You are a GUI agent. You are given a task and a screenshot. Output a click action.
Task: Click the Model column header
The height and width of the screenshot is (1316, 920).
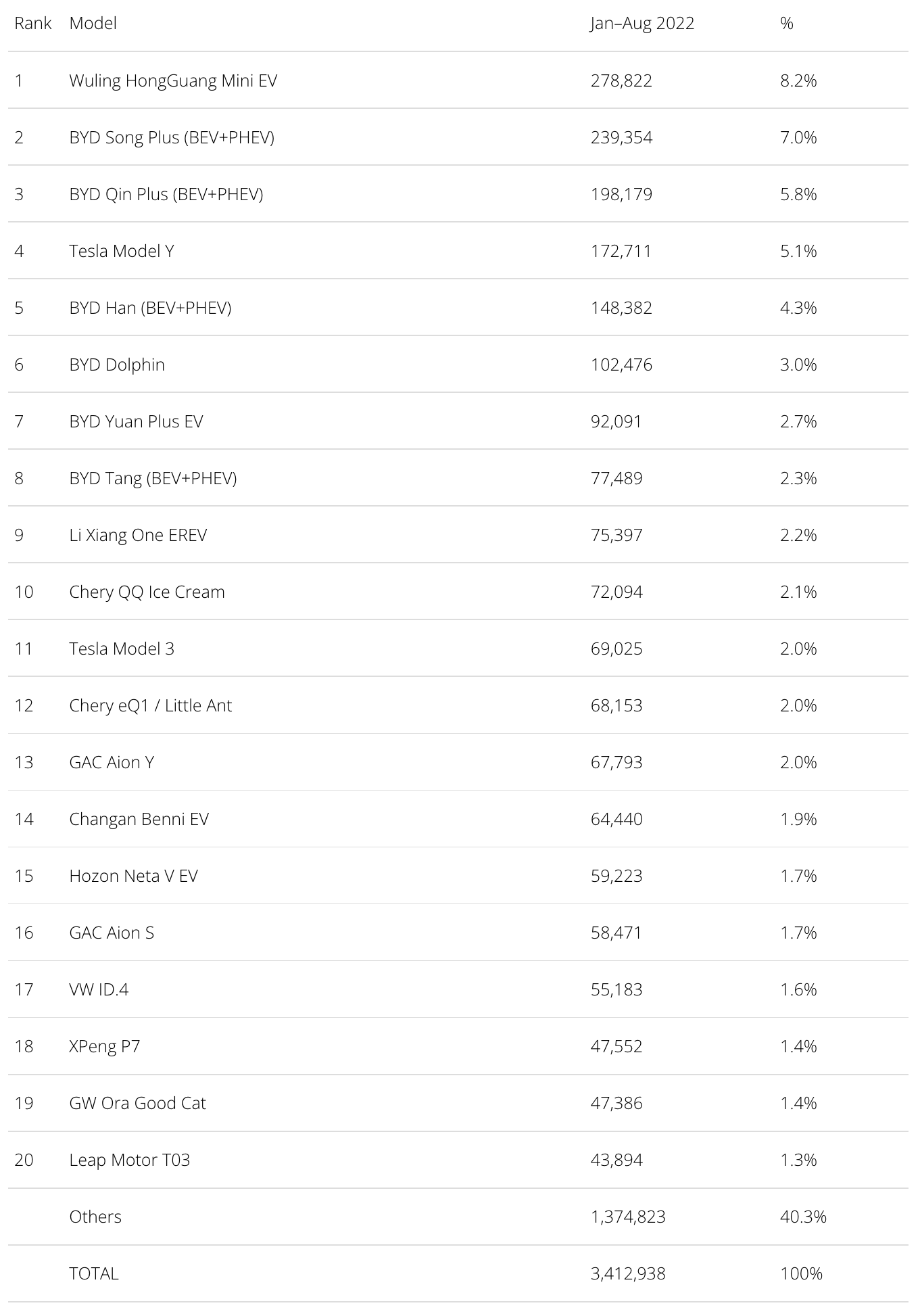pos(93,23)
